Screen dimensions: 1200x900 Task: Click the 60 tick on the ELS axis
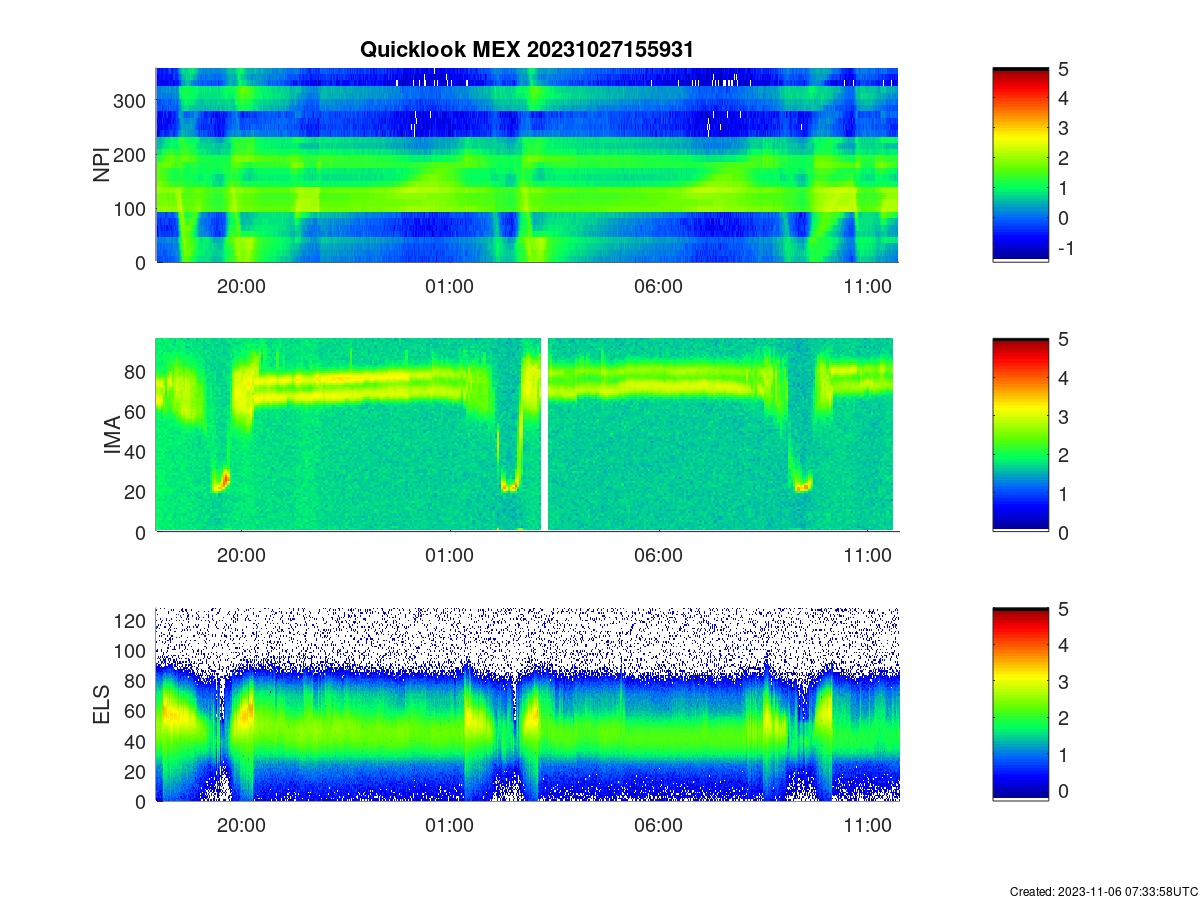coord(137,711)
